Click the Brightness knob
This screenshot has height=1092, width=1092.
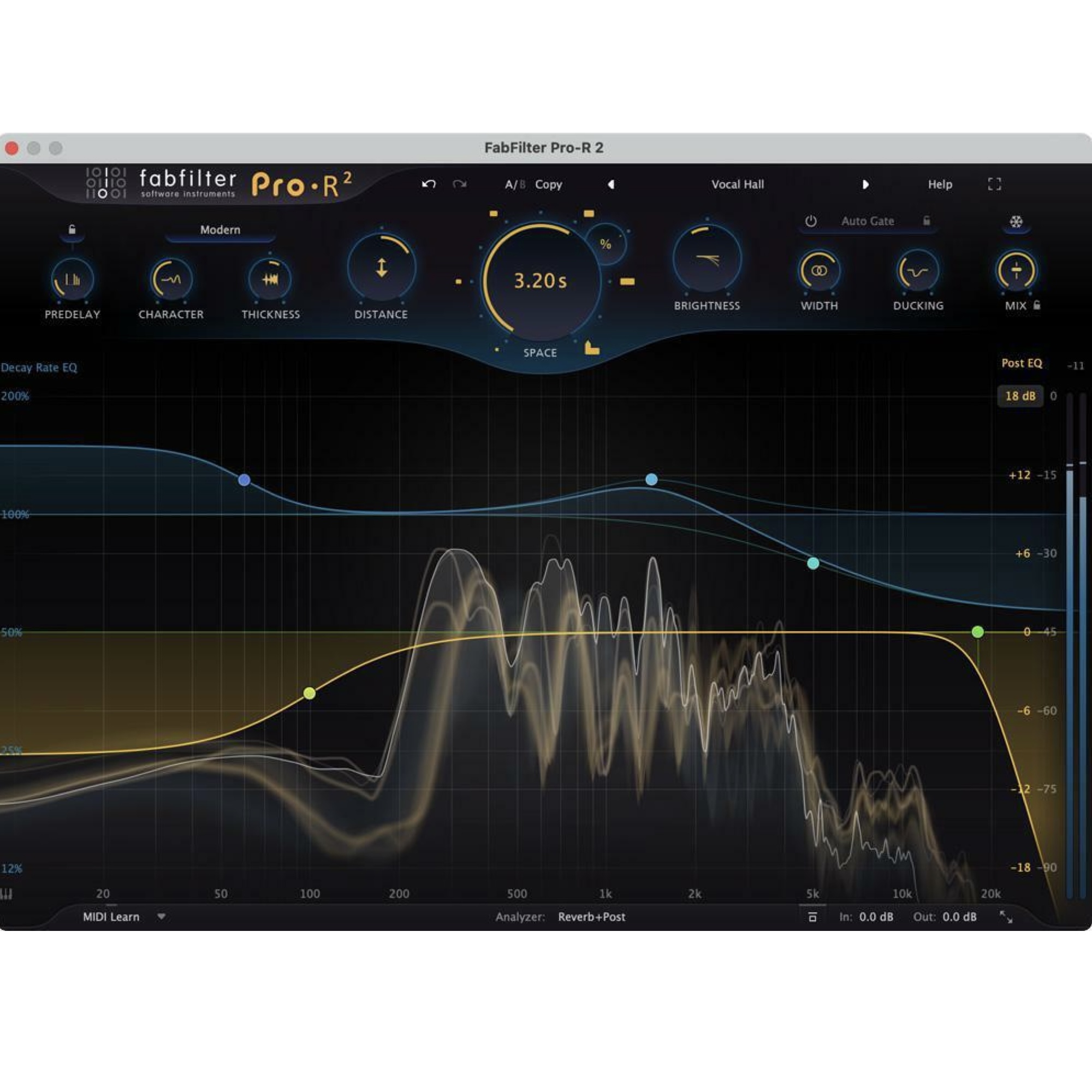point(708,257)
